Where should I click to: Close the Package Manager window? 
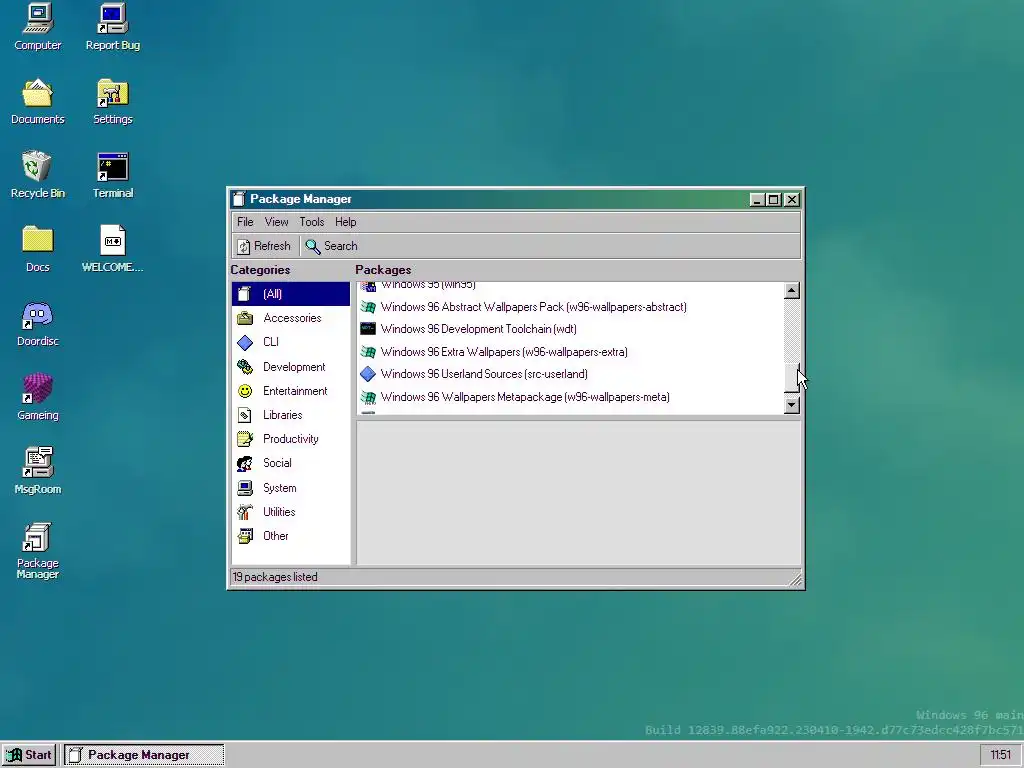(x=792, y=199)
